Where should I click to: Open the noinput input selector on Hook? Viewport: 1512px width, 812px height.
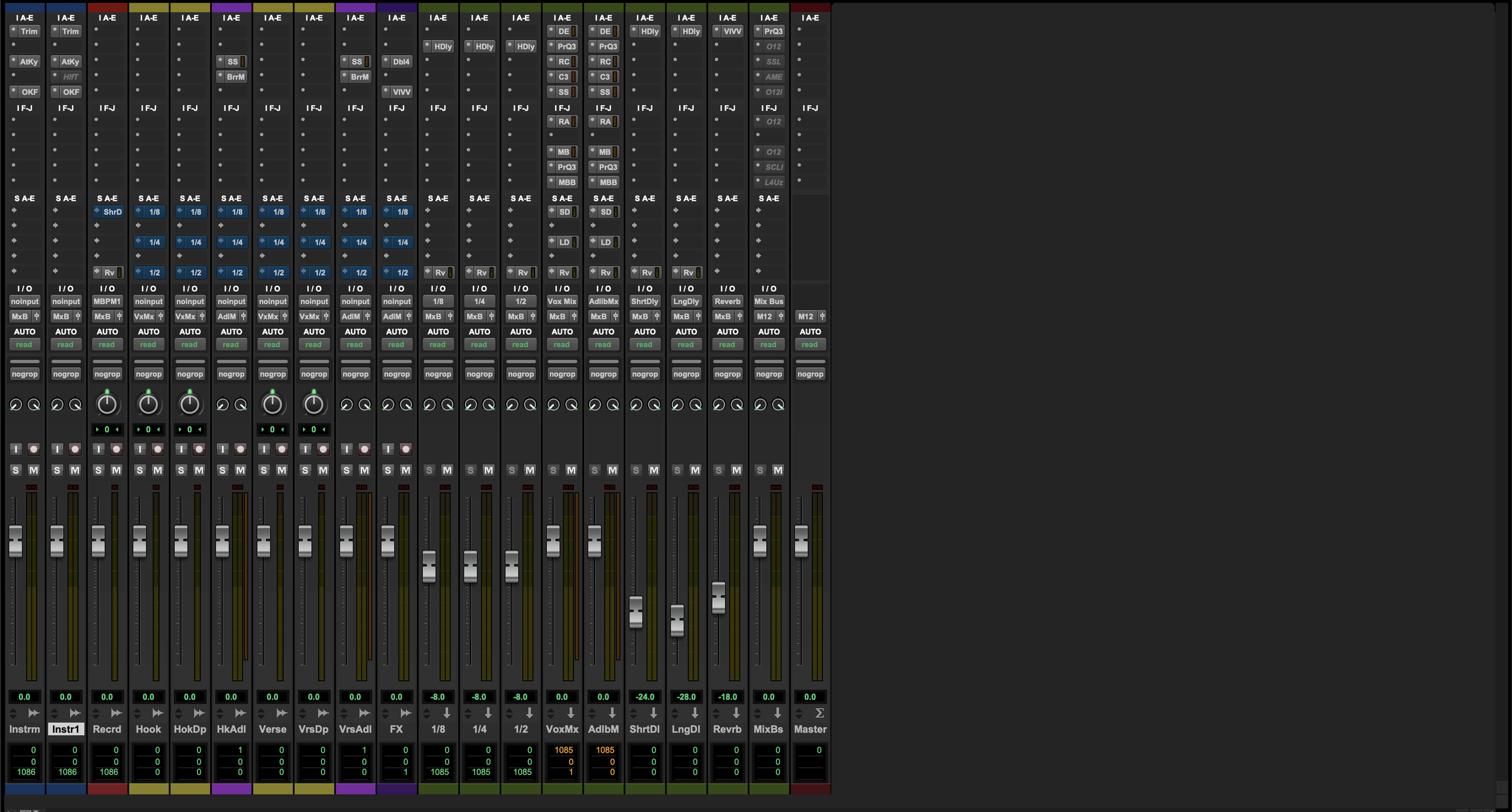pyautogui.click(x=148, y=301)
